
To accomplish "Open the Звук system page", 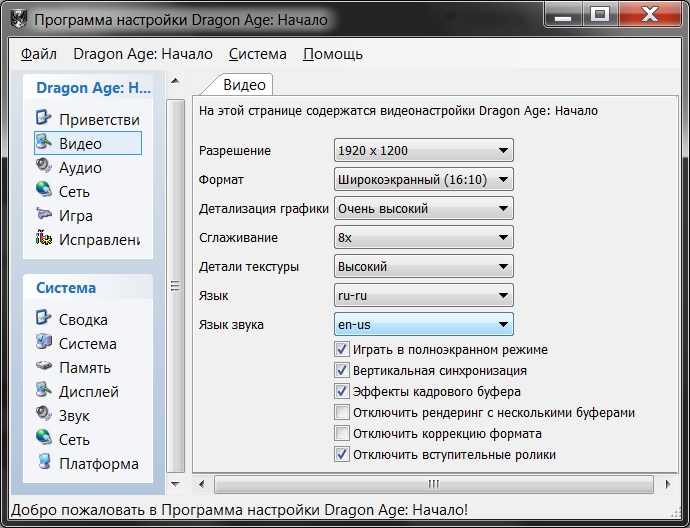I will coord(74,416).
